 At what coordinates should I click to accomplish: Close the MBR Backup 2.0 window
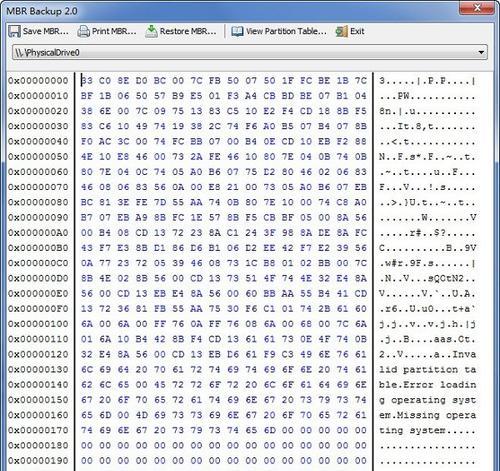coord(477,8)
